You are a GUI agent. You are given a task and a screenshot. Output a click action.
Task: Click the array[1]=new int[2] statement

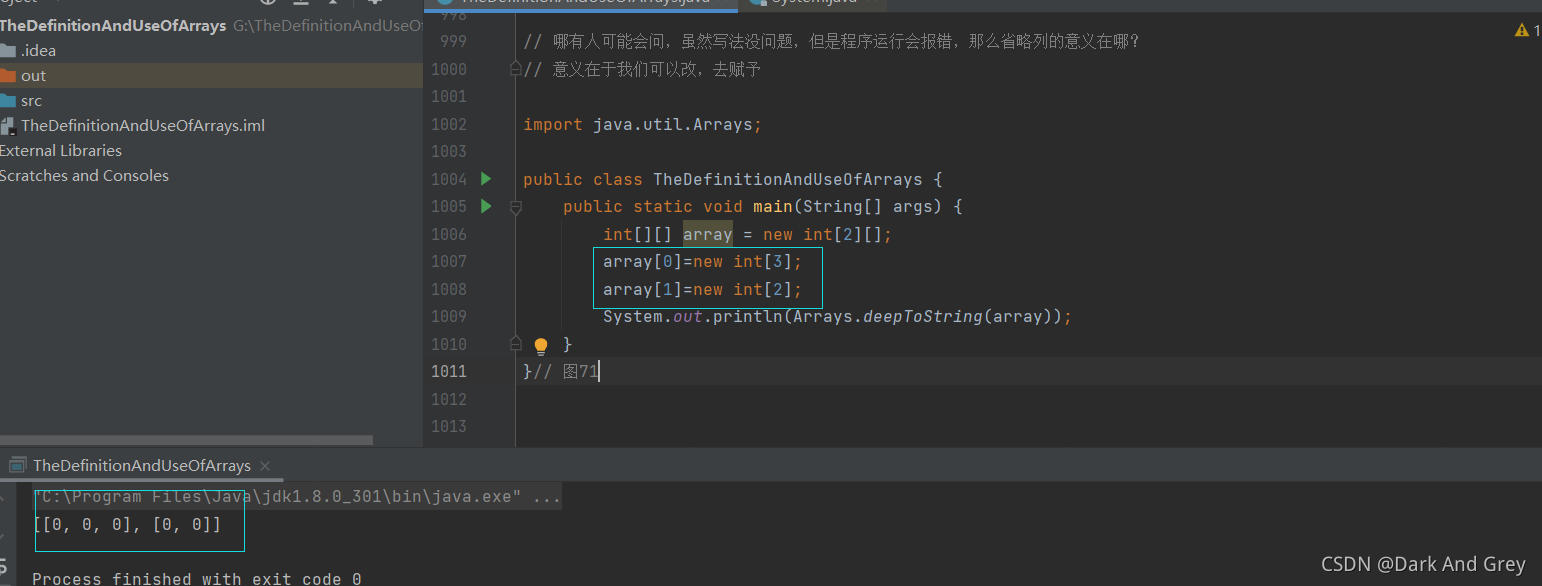(702, 289)
